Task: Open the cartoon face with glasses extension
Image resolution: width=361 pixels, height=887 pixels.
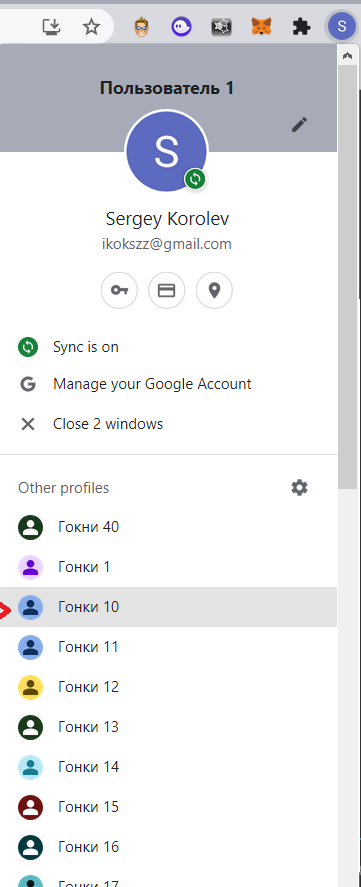Action: coord(141,26)
